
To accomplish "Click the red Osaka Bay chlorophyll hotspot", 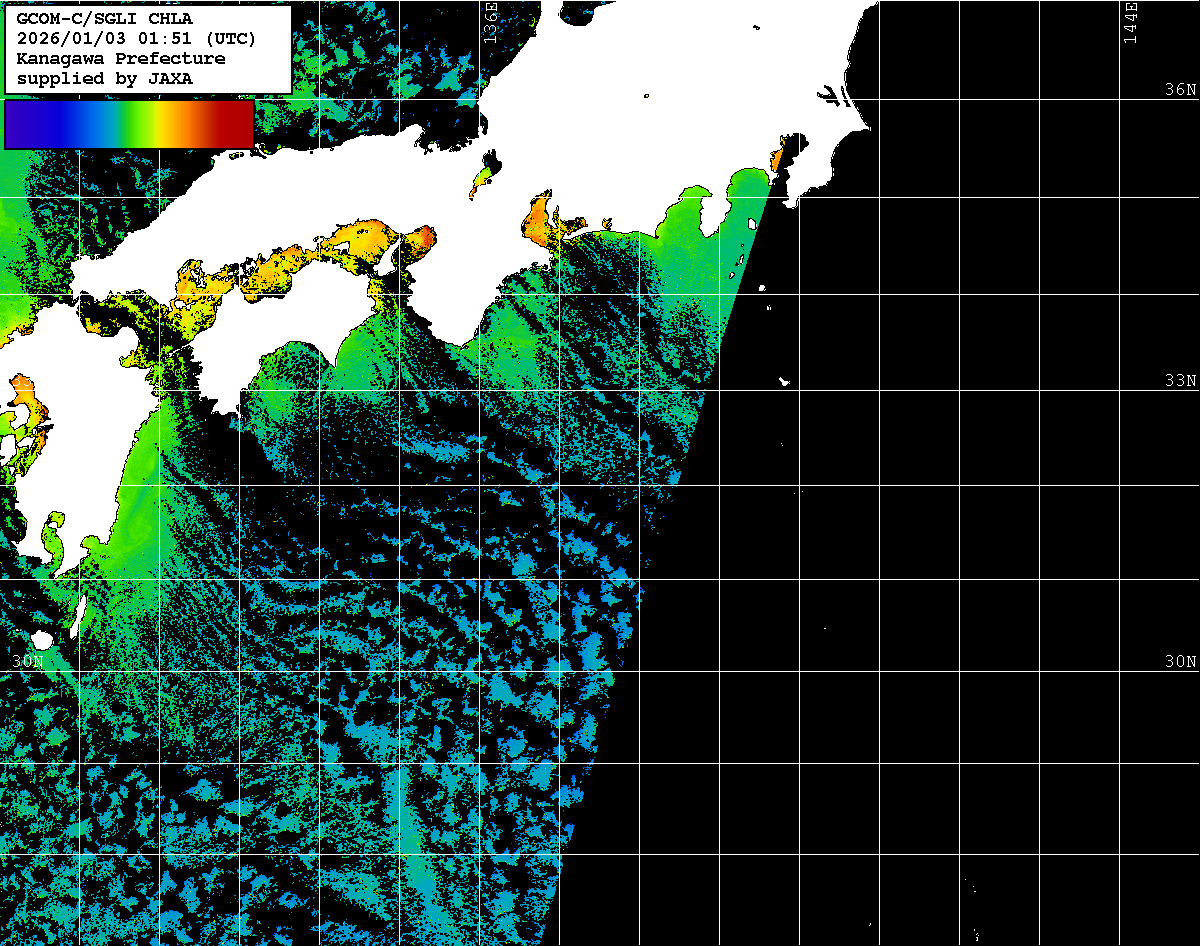I will point(423,237).
